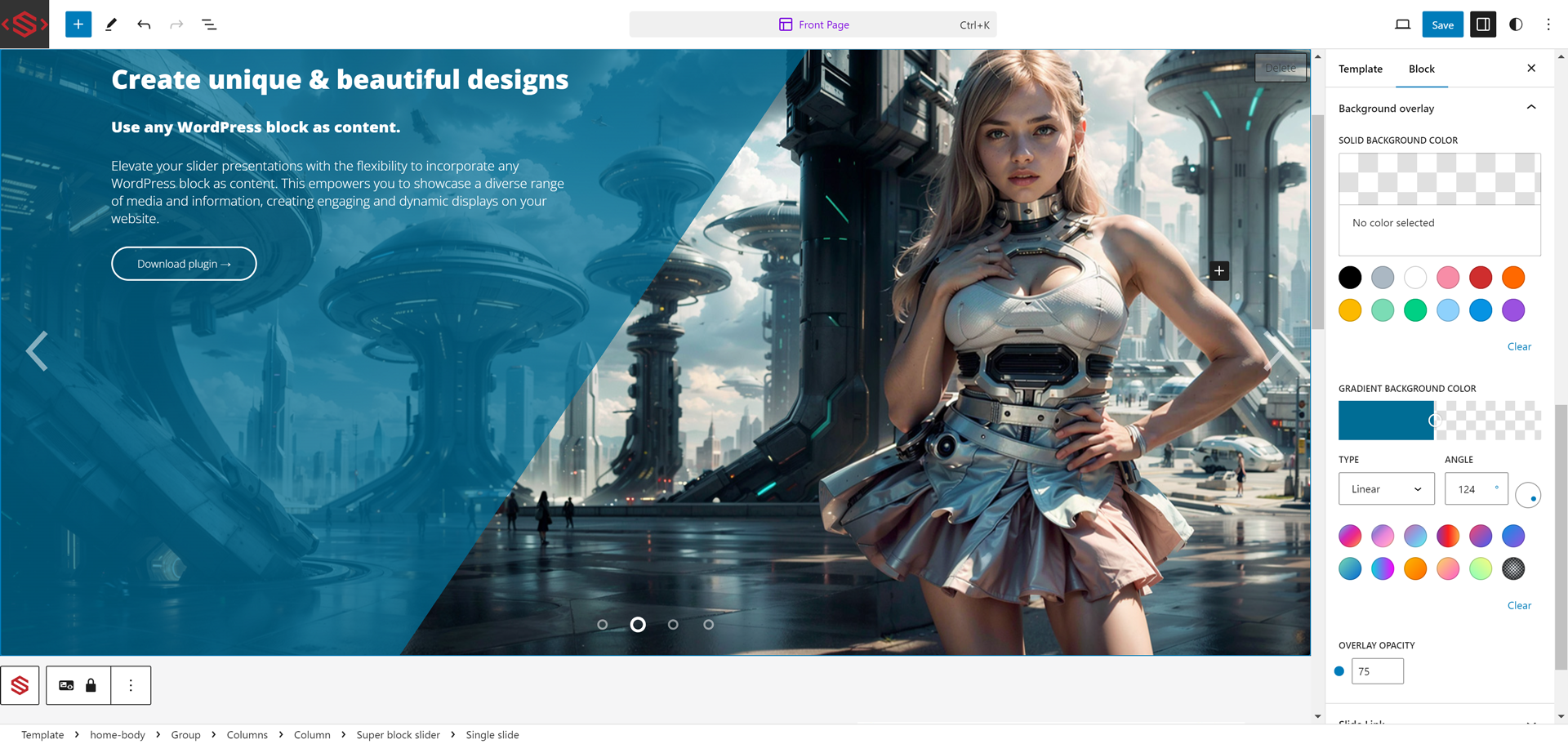Viewport: 1568px width, 744px height.
Task: Pick the amber yellow solid color swatch
Action: pyautogui.click(x=1350, y=310)
